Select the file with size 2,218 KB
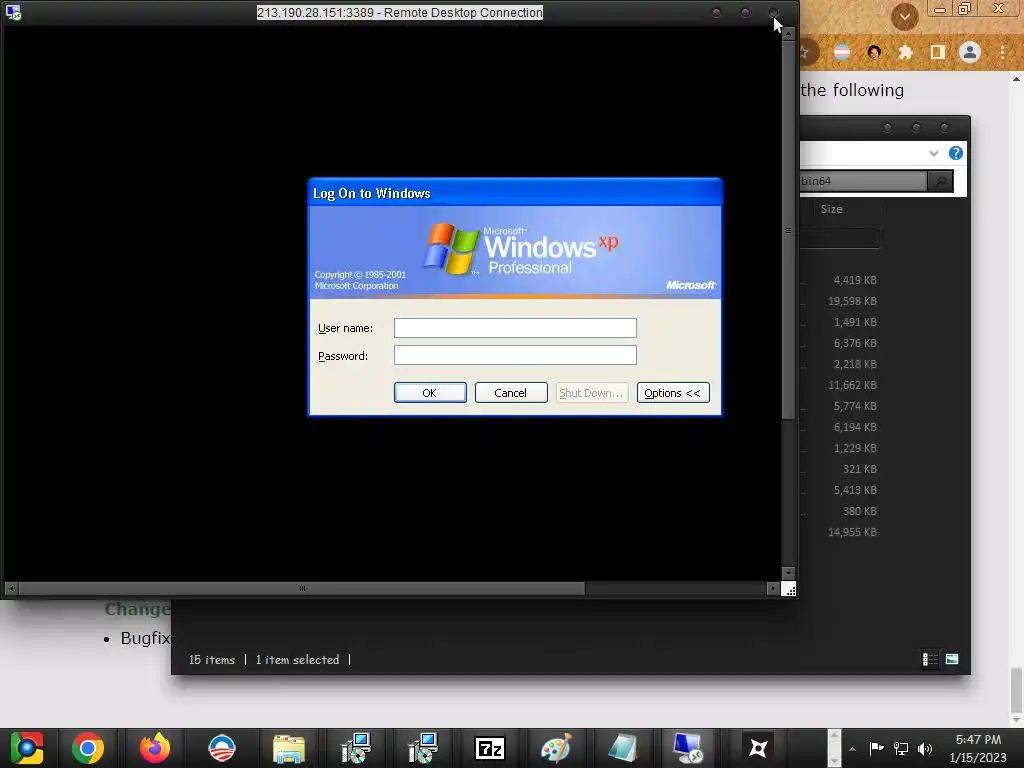 pyautogui.click(x=854, y=364)
